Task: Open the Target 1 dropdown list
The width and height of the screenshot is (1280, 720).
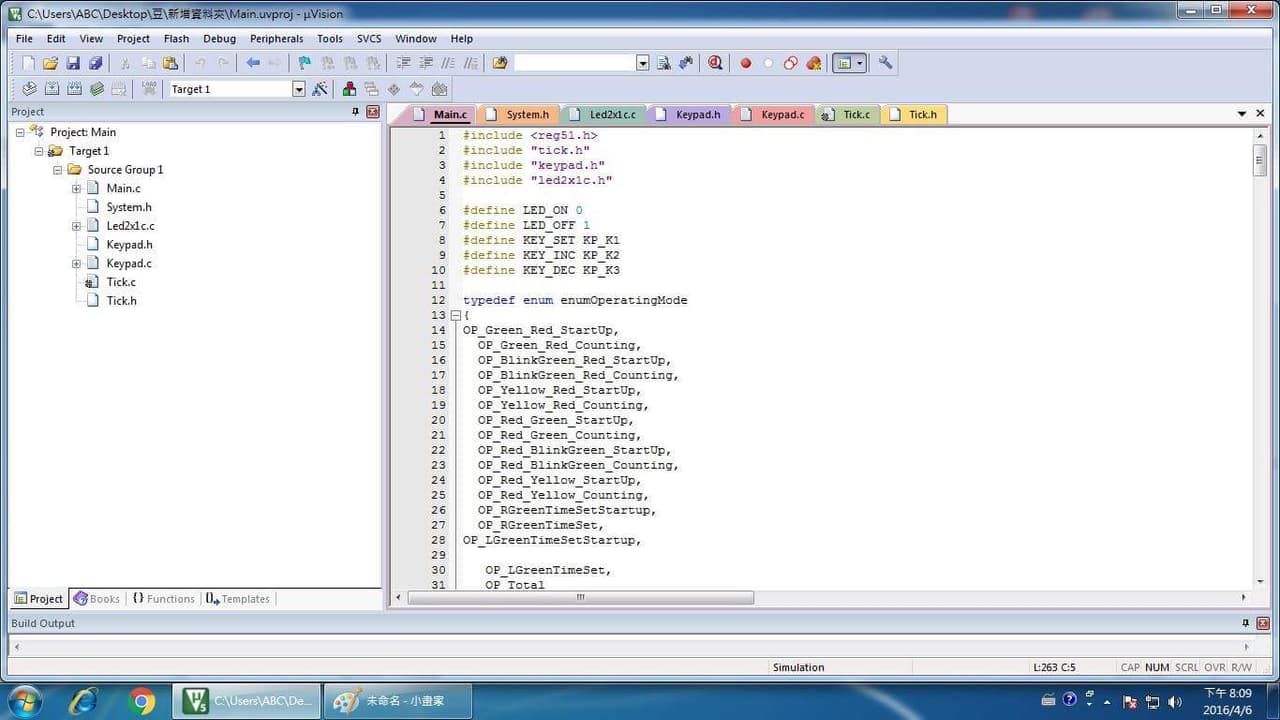Action: click(x=298, y=89)
